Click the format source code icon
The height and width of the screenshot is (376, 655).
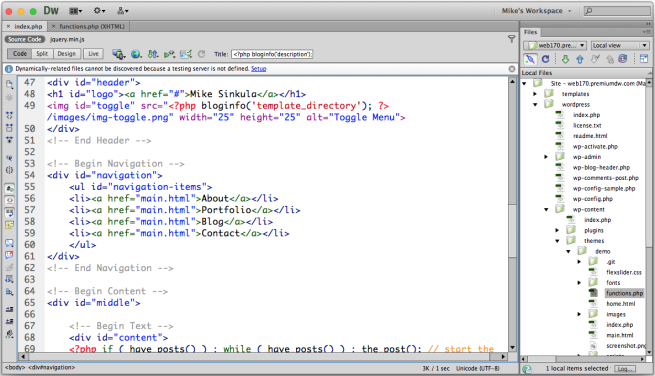click(x=9, y=334)
